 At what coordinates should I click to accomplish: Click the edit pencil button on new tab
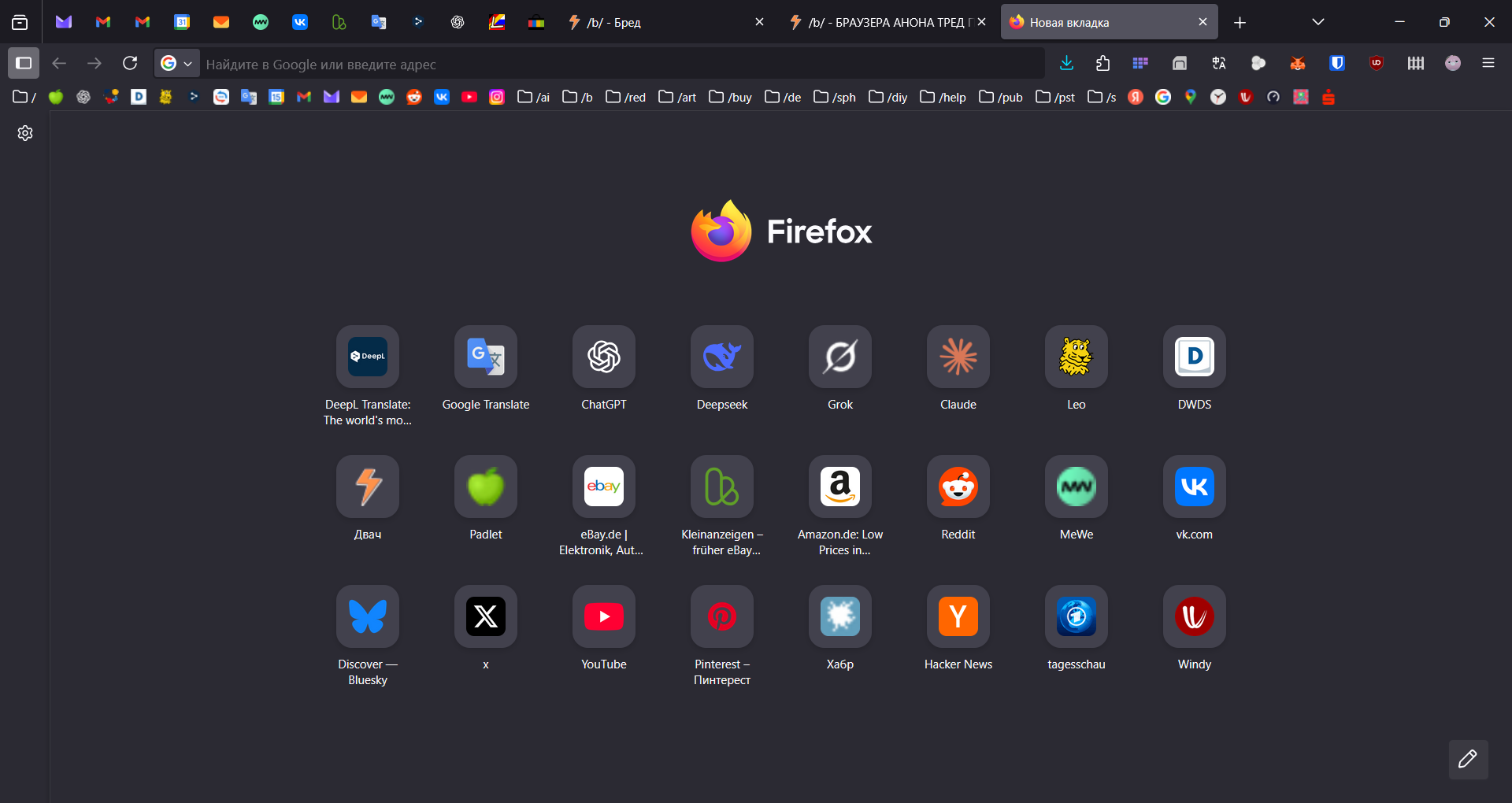(1468, 759)
